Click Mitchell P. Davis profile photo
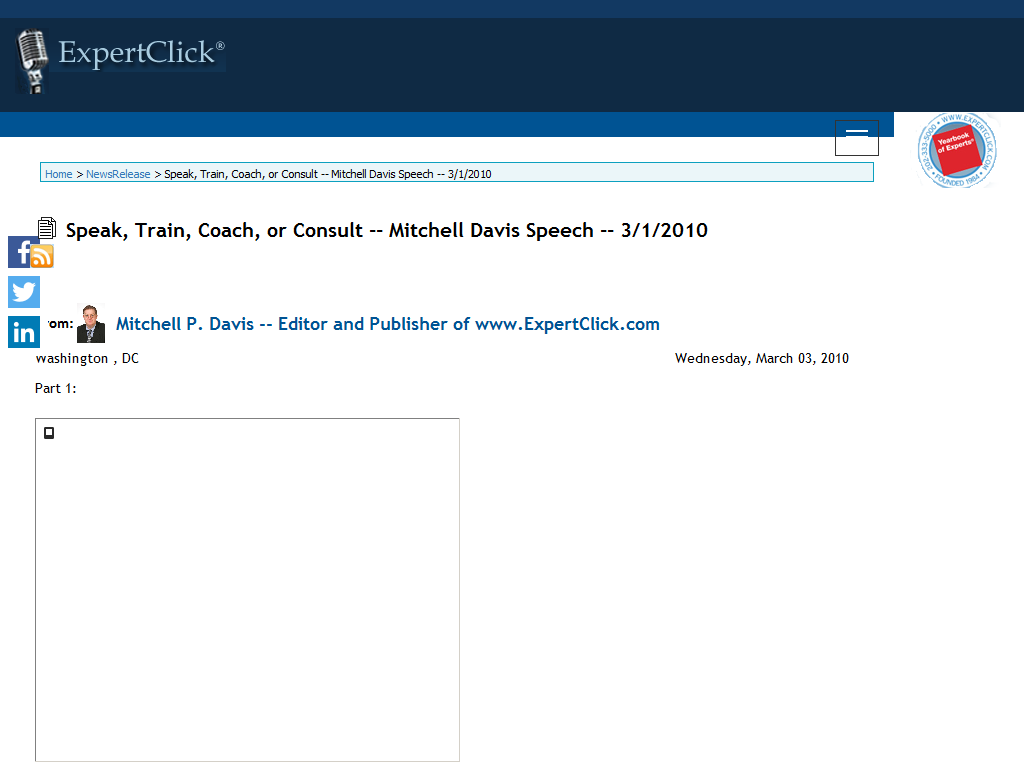 91,323
